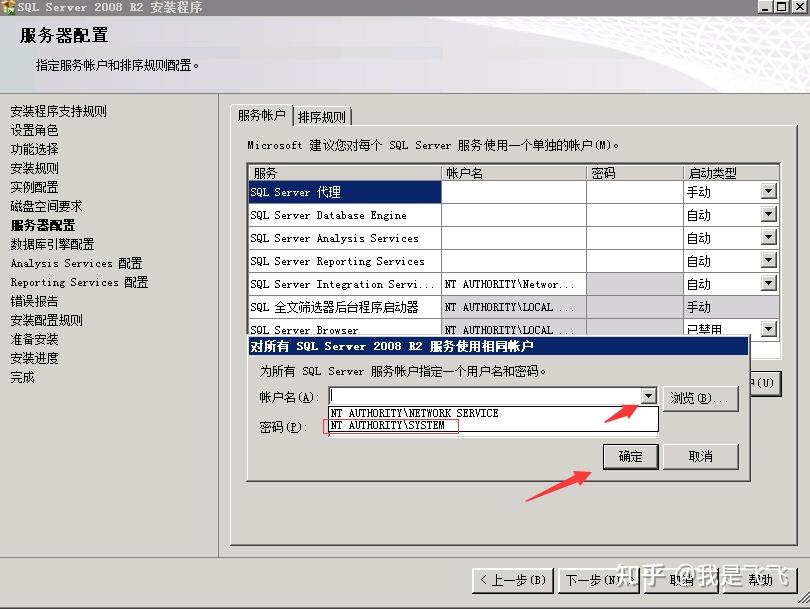
Task: Open the 启动类型 dropdown for SQL Server 代理
Action: (x=769, y=191)
